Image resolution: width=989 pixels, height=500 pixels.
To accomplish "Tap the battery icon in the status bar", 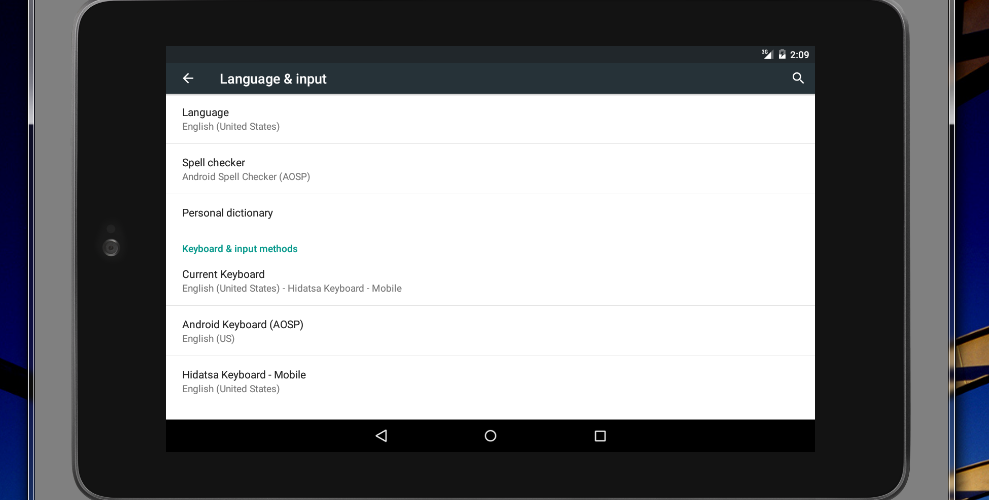I will 782,54.
